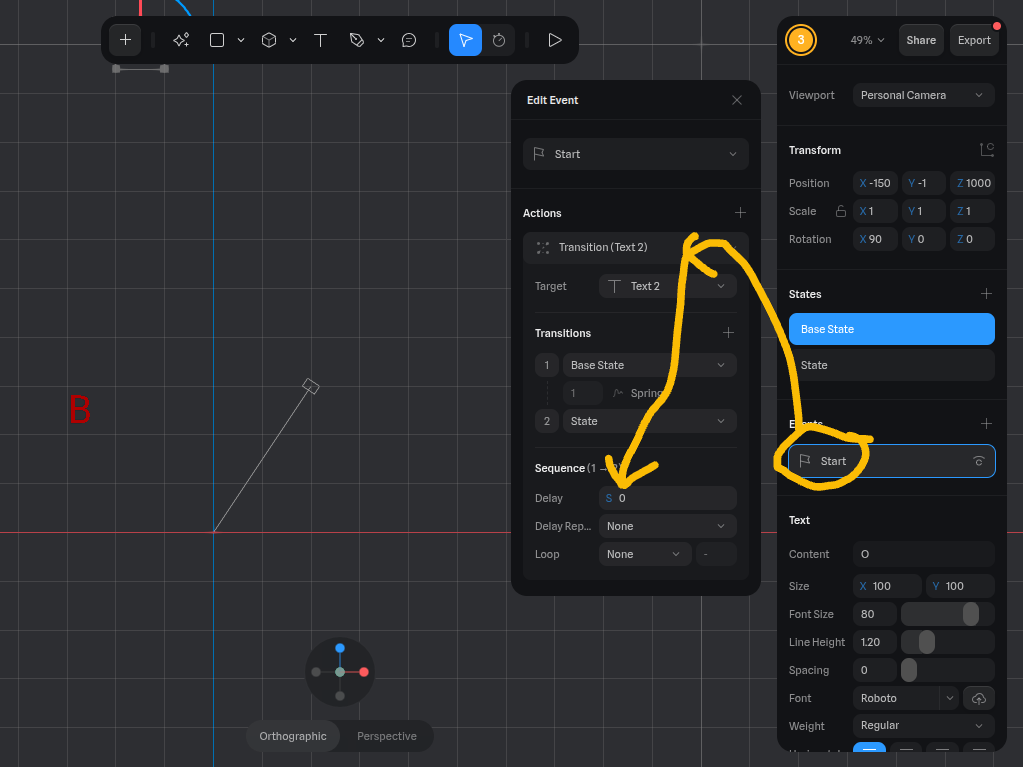Click the loop count field with dash

coord(716,554)
